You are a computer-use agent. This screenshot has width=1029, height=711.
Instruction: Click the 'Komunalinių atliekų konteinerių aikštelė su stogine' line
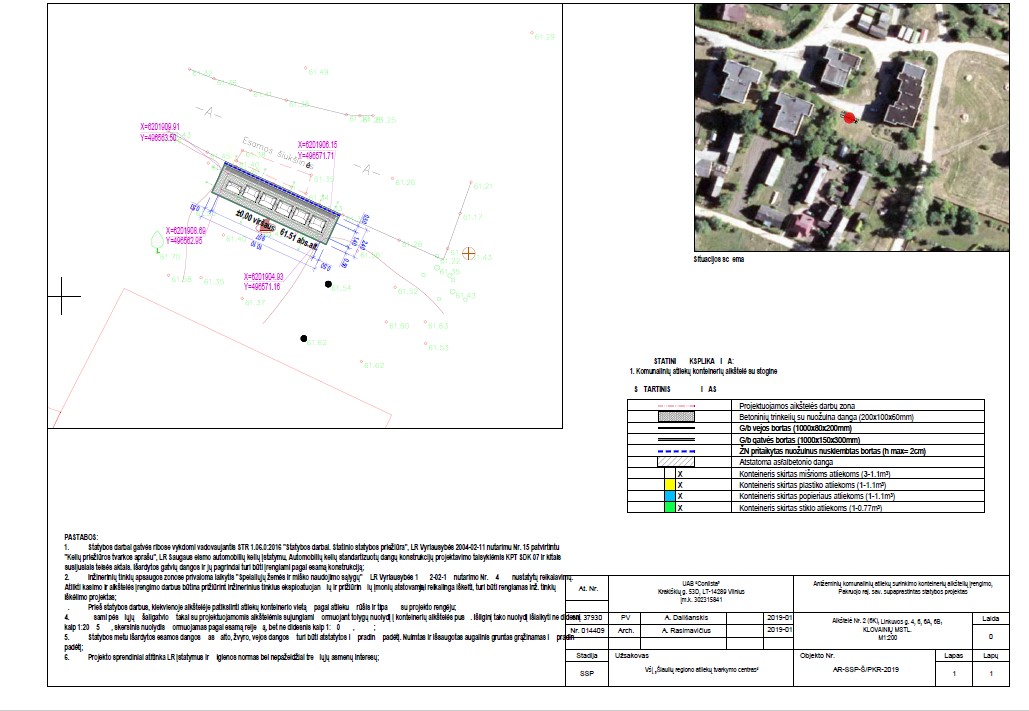[x=704, y=371]
